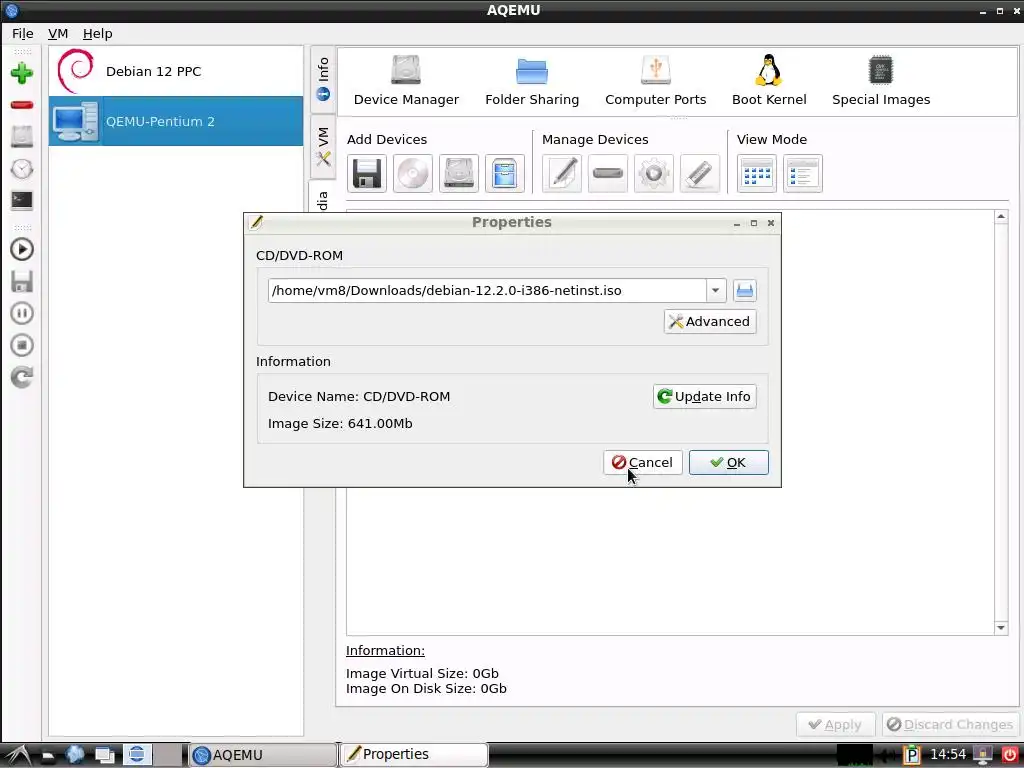The width and height of the screenshot is (1024, 768).
Task: Click the scrollbar down arrow in device list
Action: pyautogui.click(x=1000, y=628)
